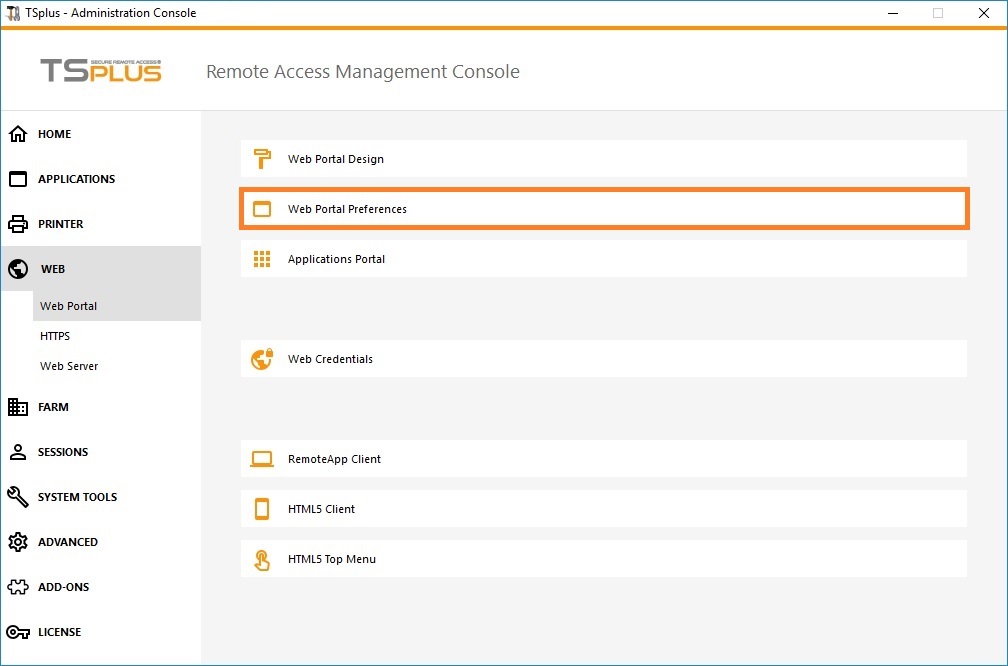Click the Web Credentials globe lock icon
Image resolution: width=1008 pixels, height=666 pixels.
(x=262, y=359)
